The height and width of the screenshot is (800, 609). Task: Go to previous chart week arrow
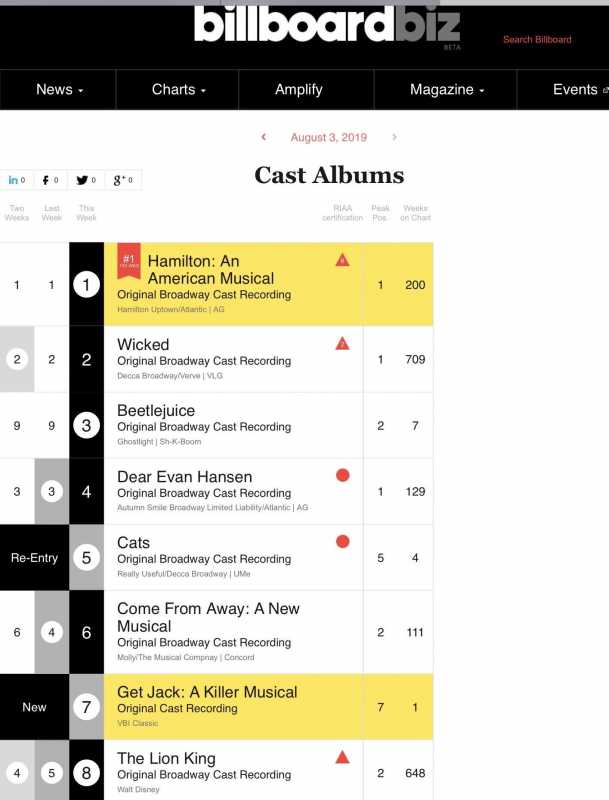[264, 137]
